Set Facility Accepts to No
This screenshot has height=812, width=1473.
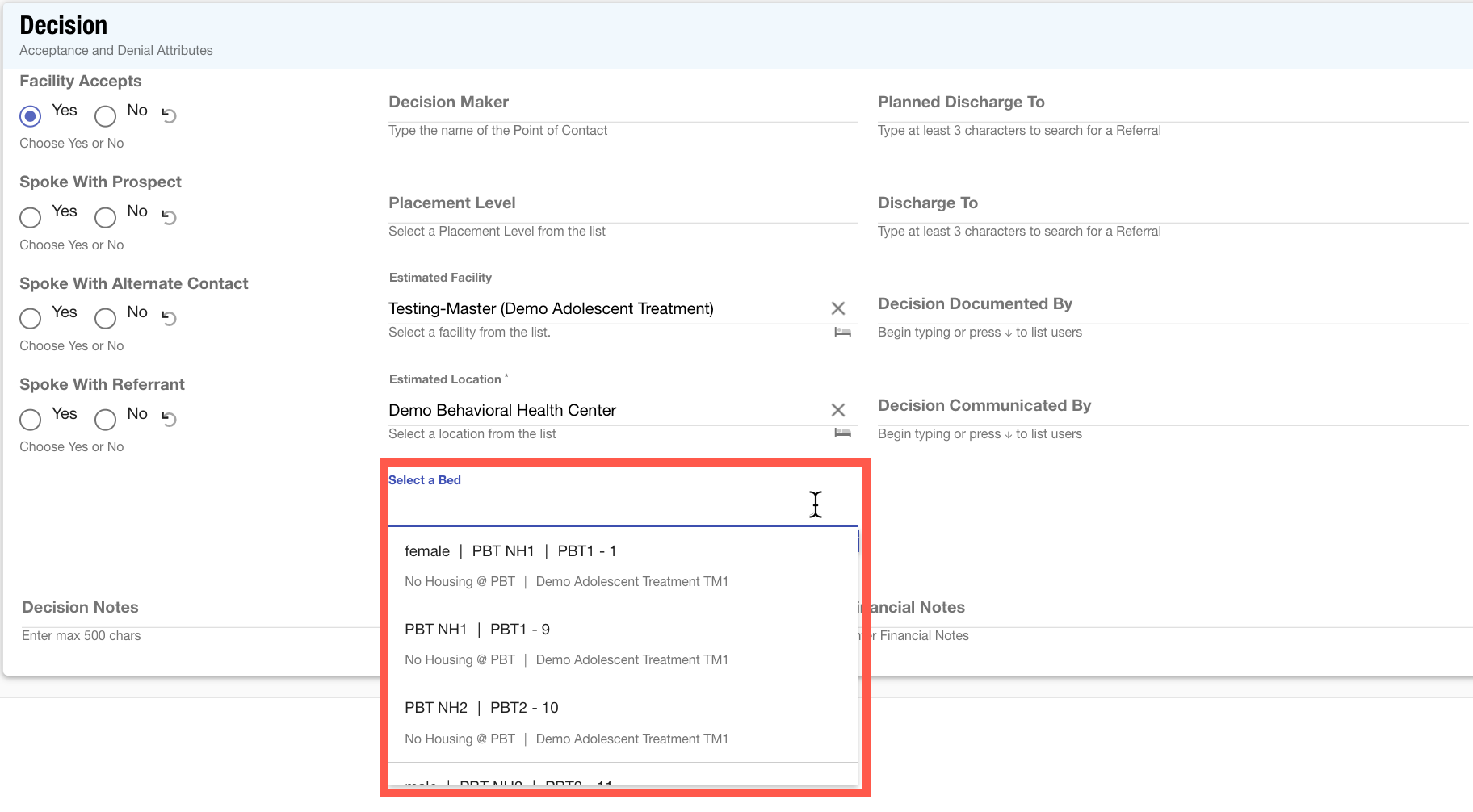tap(106, 116)
